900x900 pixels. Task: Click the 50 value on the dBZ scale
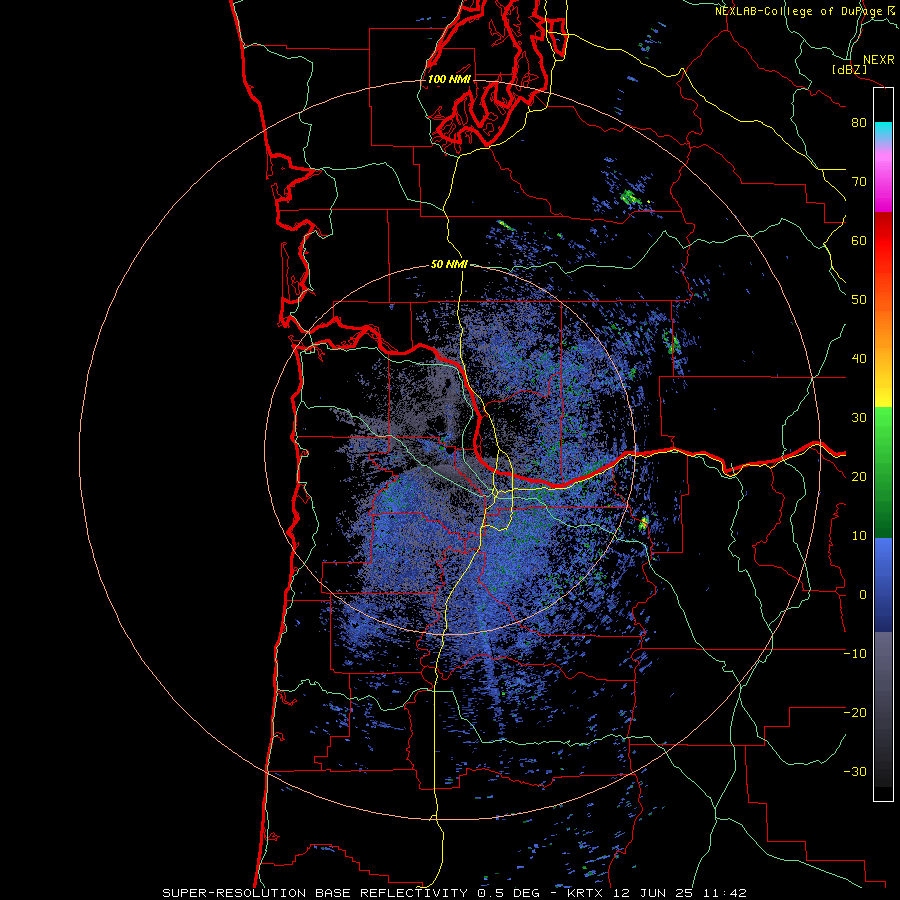(859, 300)
